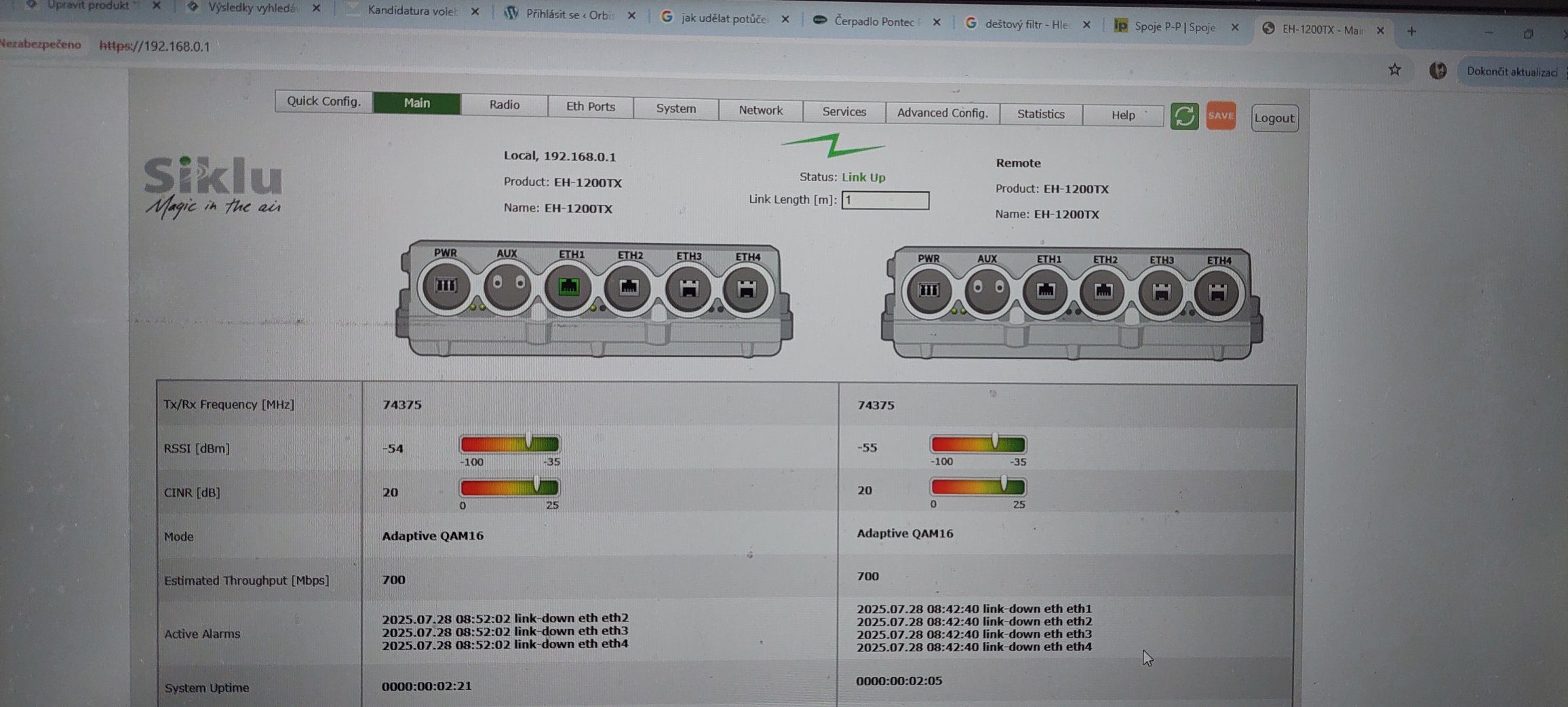Select the Remote unit ETH2 port

(1103, 292)
